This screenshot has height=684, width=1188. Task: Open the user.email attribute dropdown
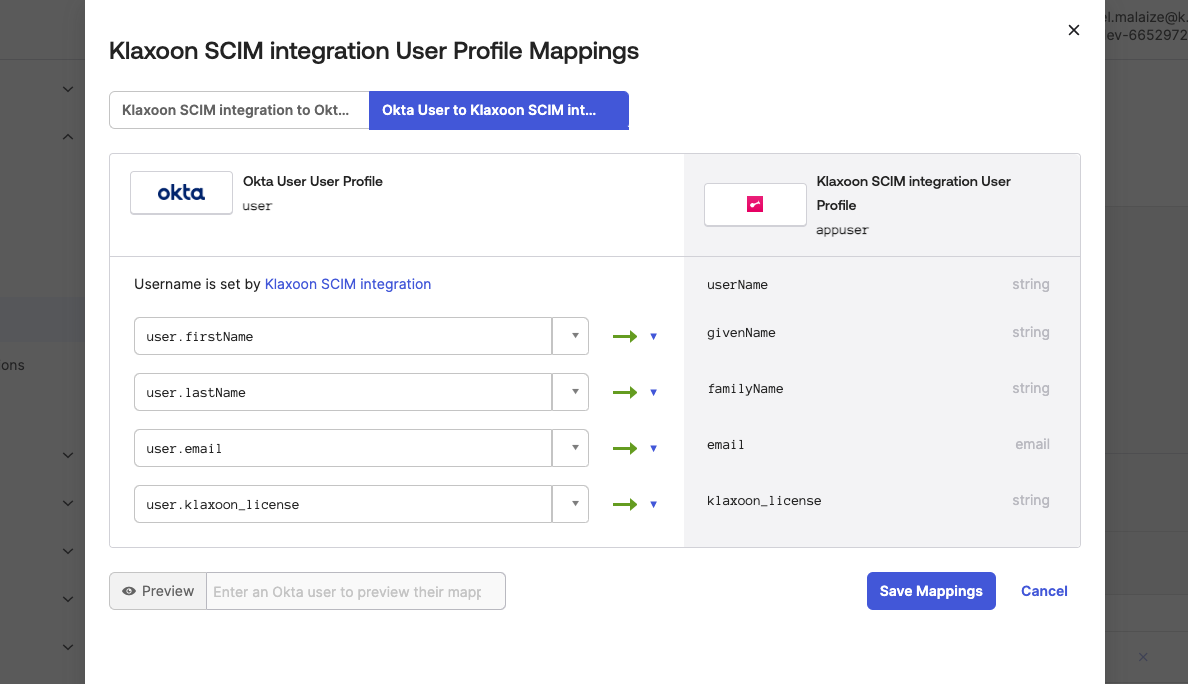(x=574, y=449)
